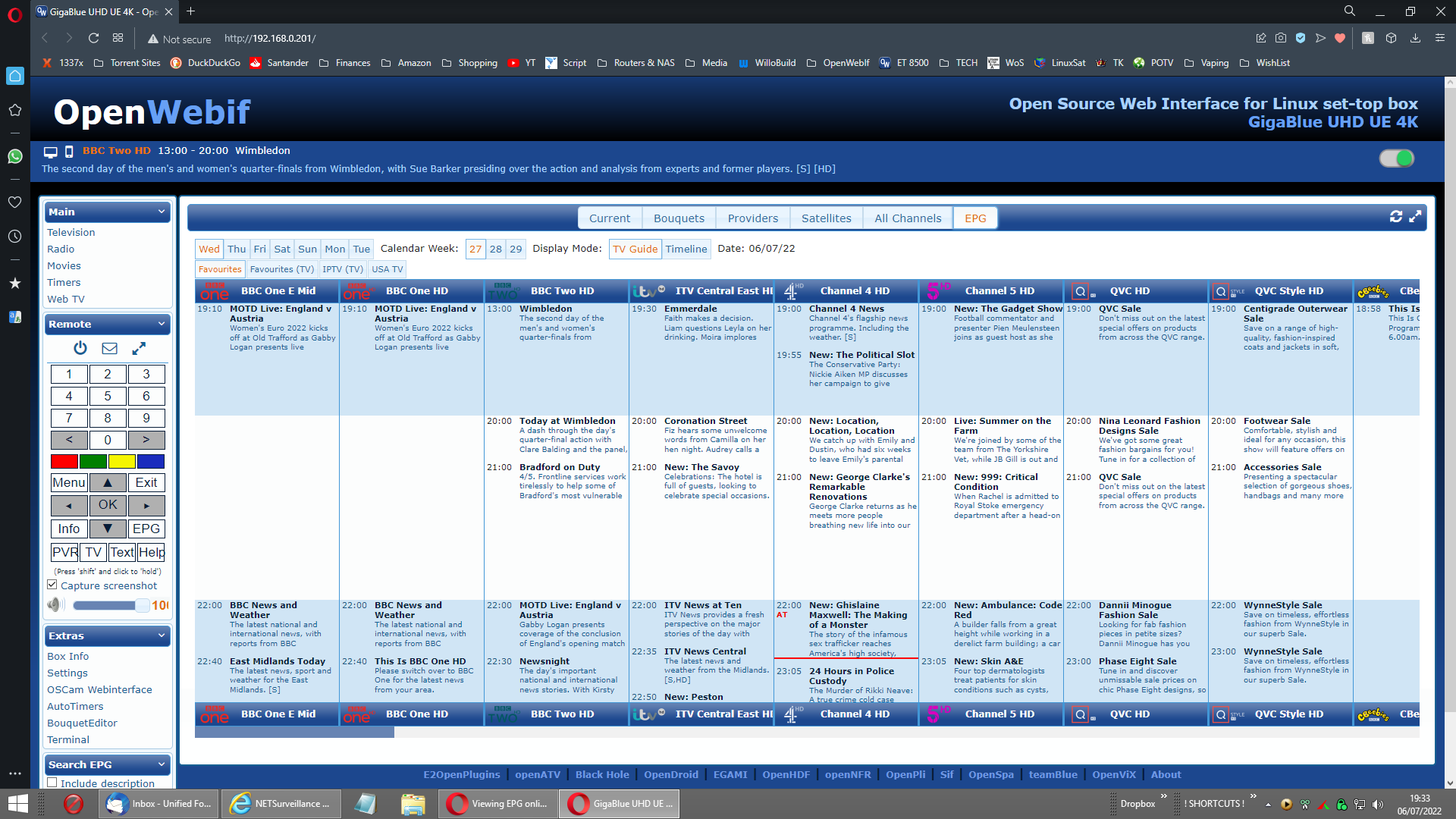Collapse the Search EPG panel
Screen dimensions: 1456x819
107,764
